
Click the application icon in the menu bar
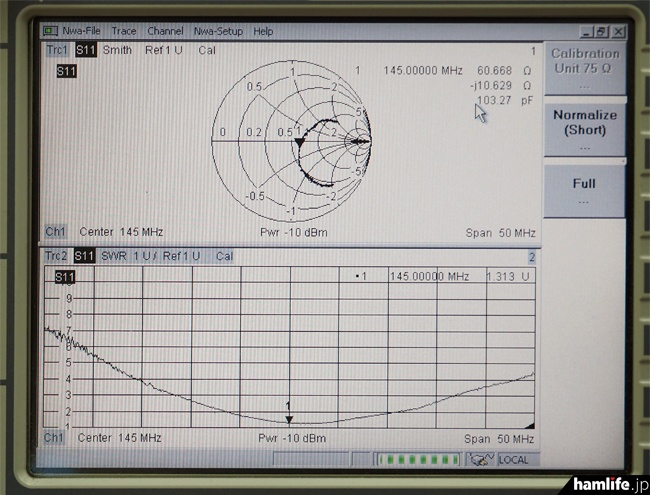(50, 32)
